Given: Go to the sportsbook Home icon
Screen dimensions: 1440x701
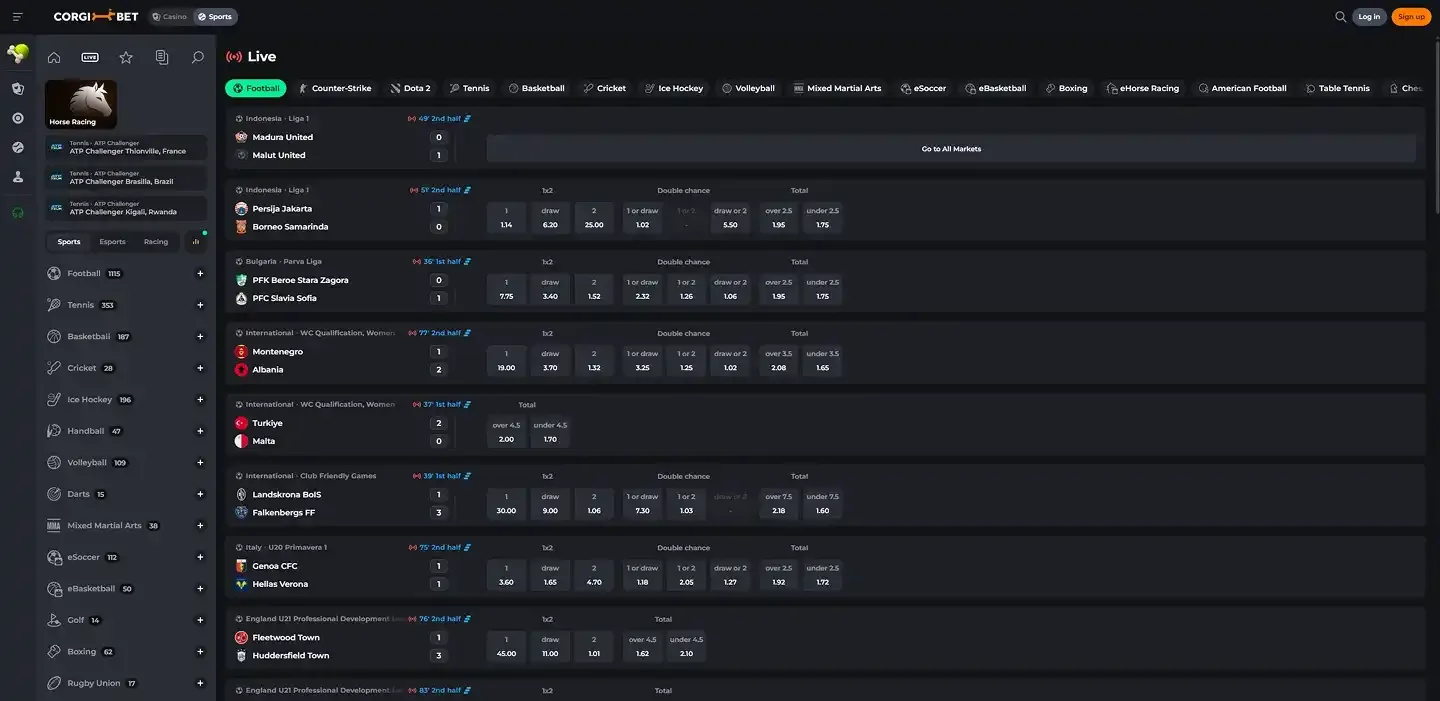Looking at the screenshot, I should tap(54, 58).
